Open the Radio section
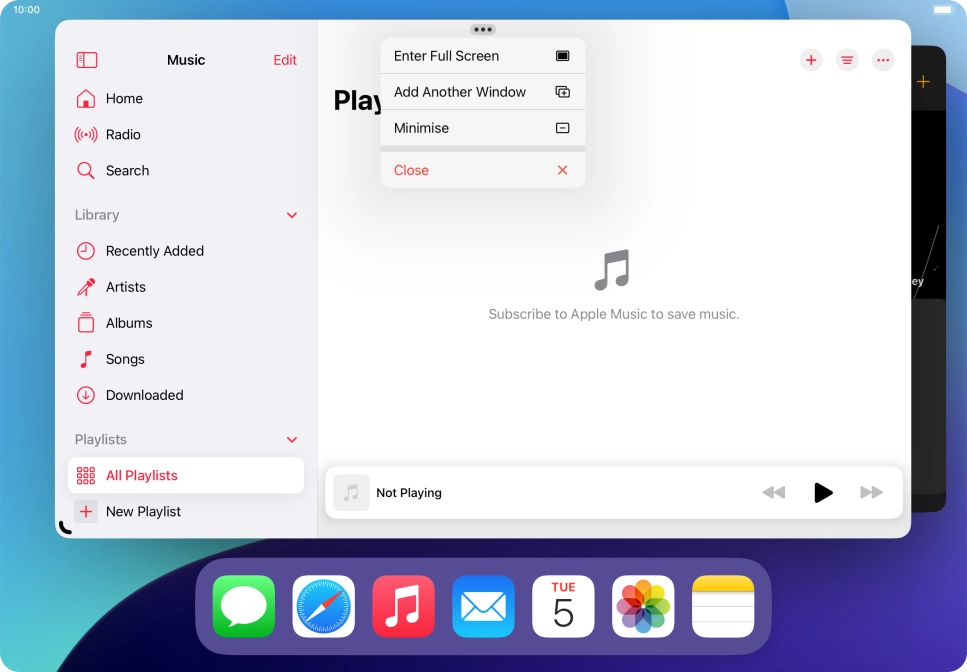This screenshot has height=672, width=967. coord(122,135)
